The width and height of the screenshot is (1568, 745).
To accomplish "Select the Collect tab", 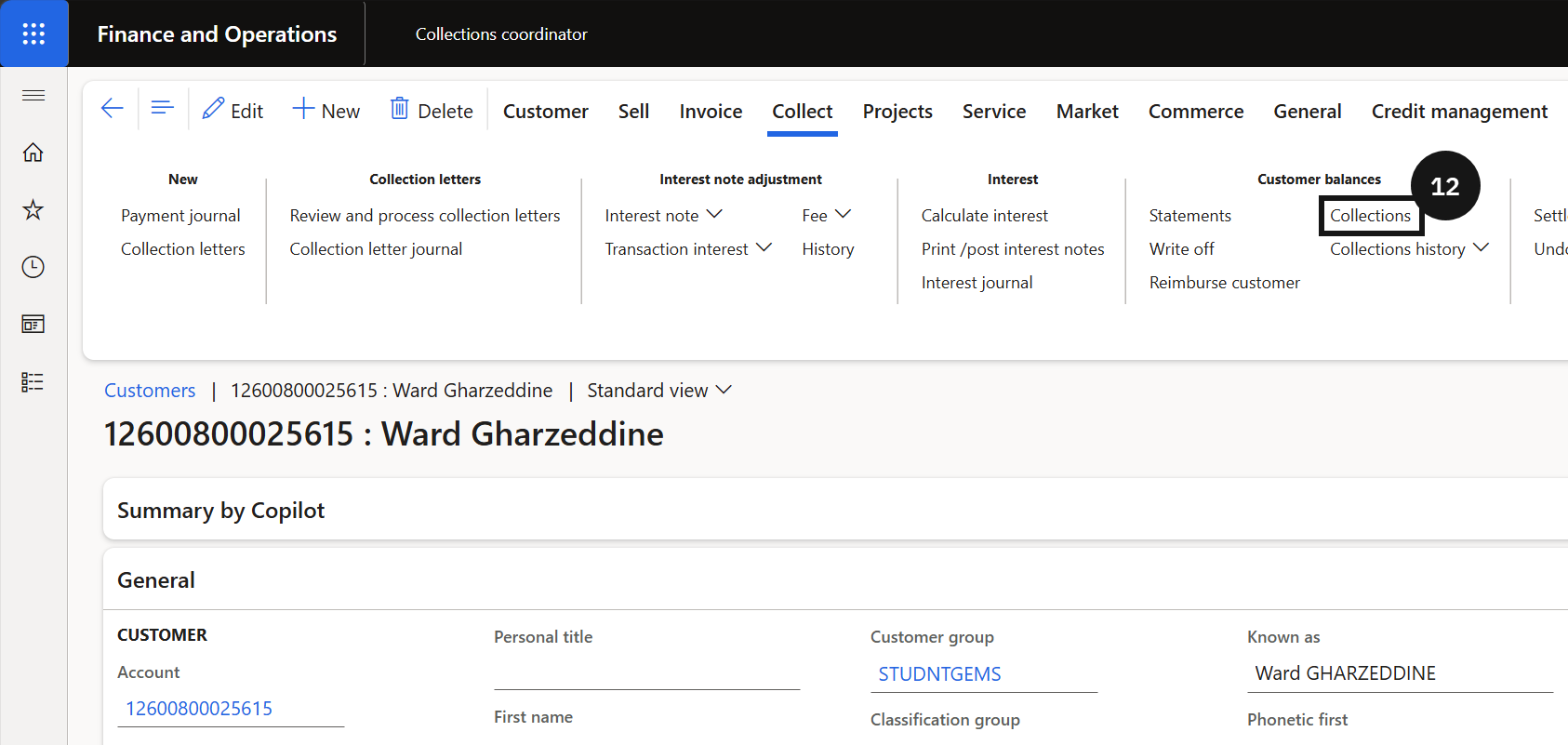I will 803,112.
